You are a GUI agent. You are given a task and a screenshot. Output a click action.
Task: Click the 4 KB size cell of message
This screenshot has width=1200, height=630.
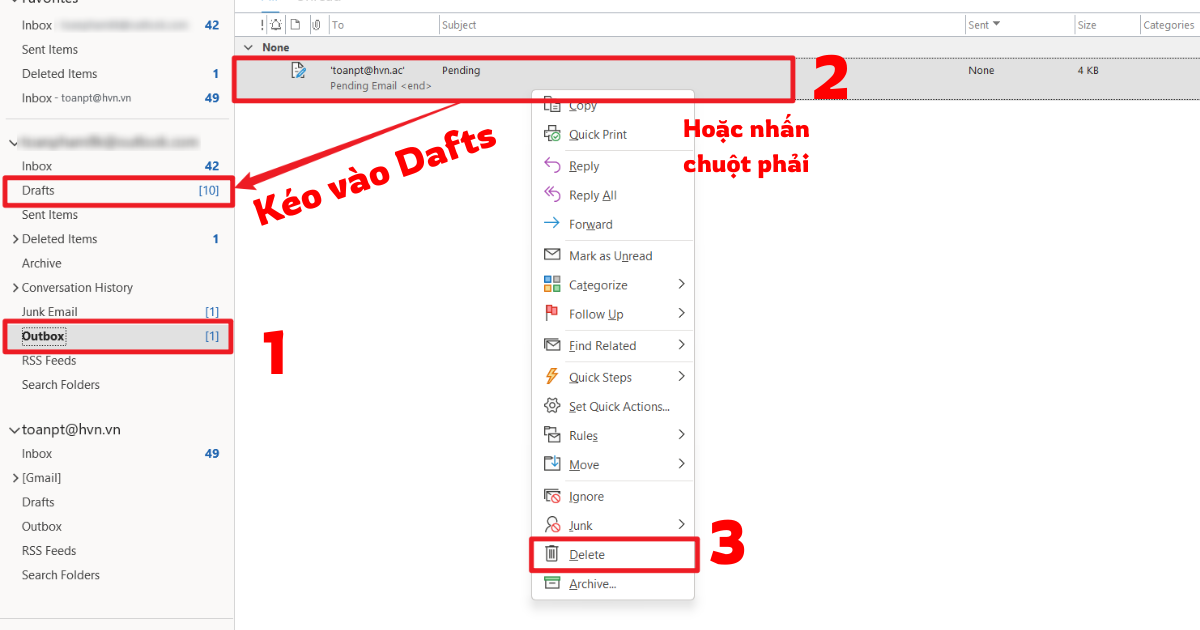pyautogui.click(x=1088, y=71)
